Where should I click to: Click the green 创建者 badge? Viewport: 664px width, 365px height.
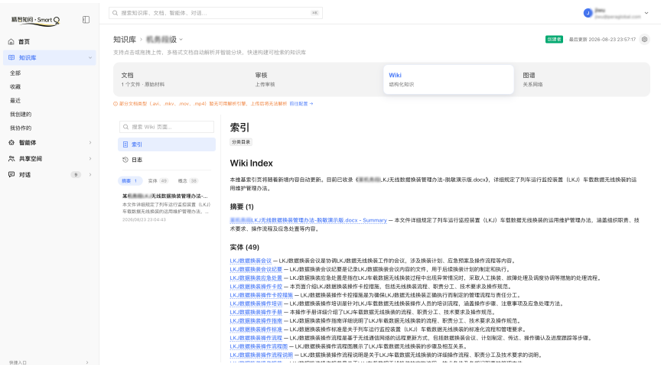554,39
